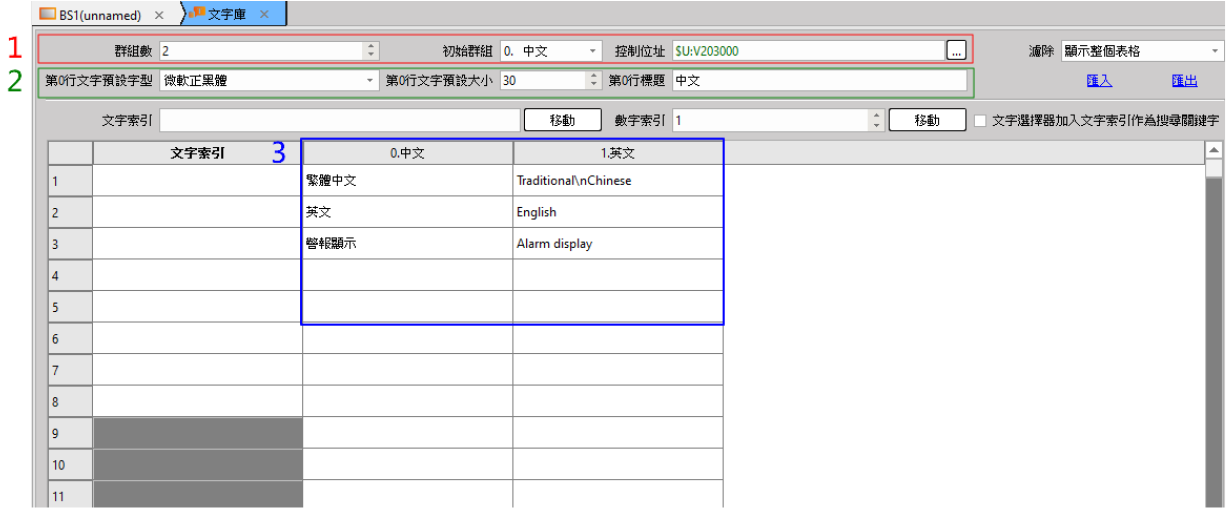Close the 文字庫 tab
Viewport: 1226px width, 508px height.
[264, 15]
